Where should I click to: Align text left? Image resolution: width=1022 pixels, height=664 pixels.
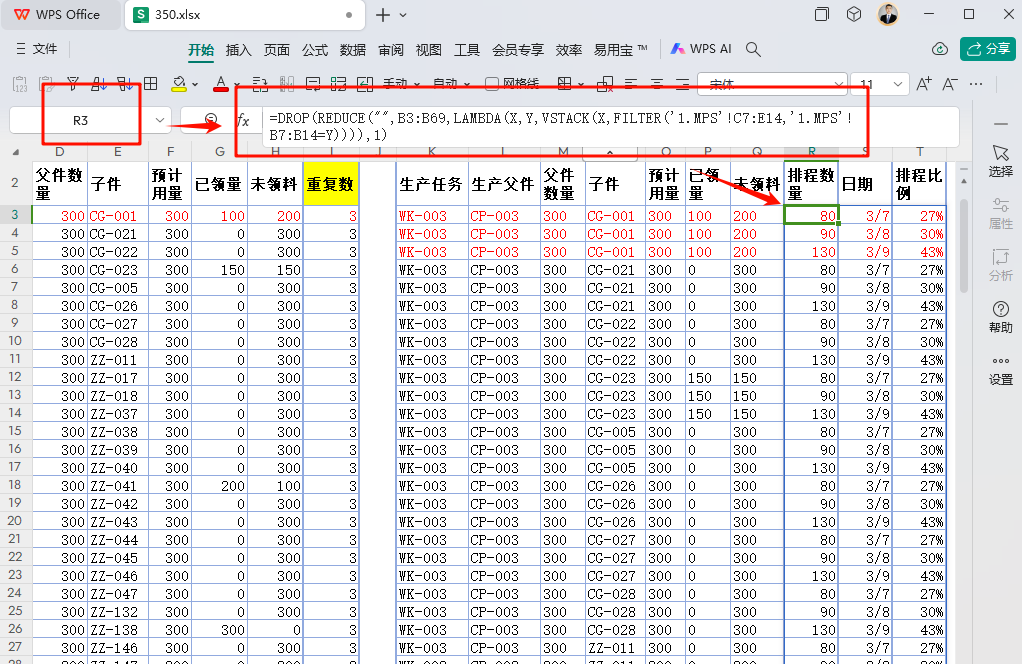click(x=630, y=84)
